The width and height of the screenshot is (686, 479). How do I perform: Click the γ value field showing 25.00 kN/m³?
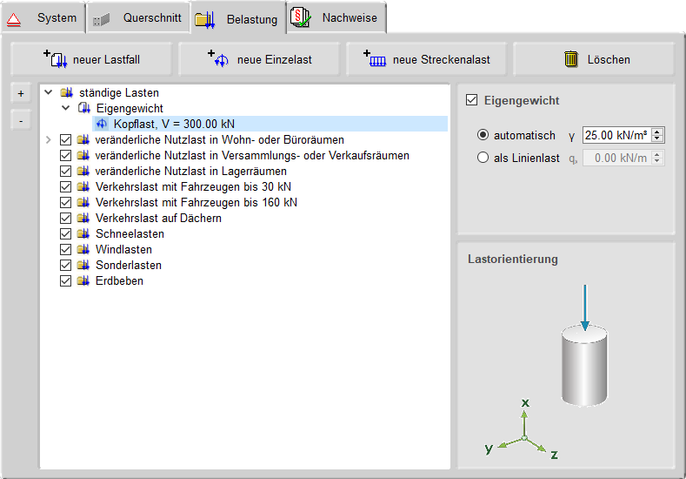pos(616,135)
